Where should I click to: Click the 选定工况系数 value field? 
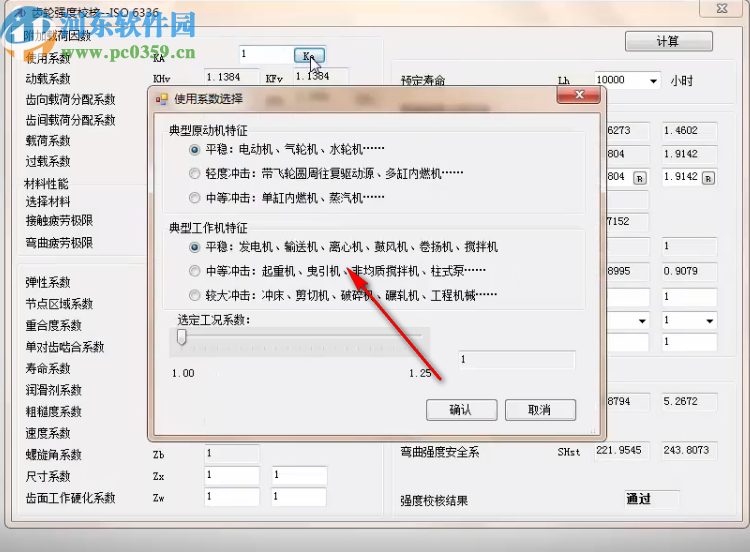pos(517,360)
